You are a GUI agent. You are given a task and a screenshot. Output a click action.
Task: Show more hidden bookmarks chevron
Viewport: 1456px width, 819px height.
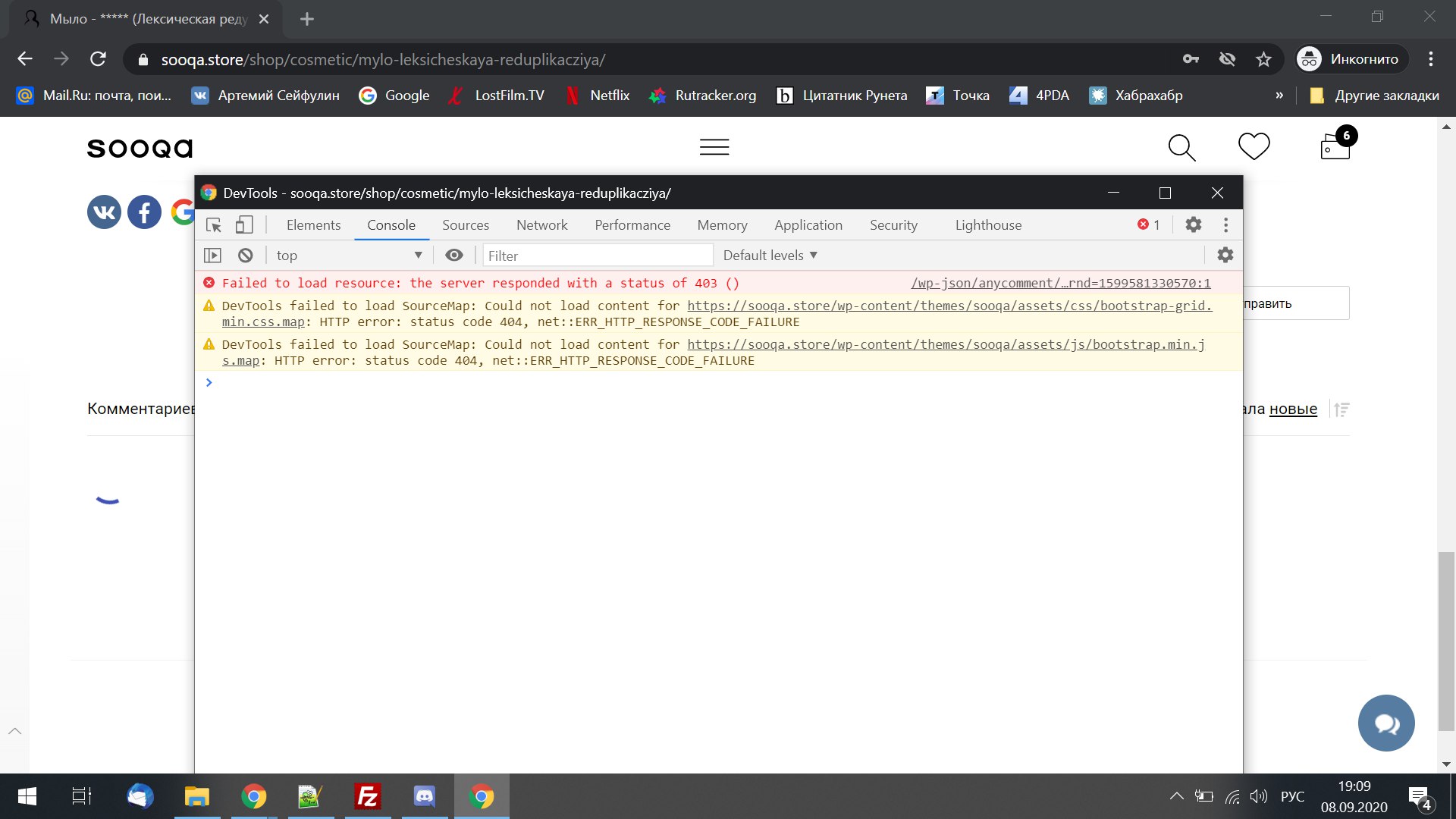pos(1279,96)
